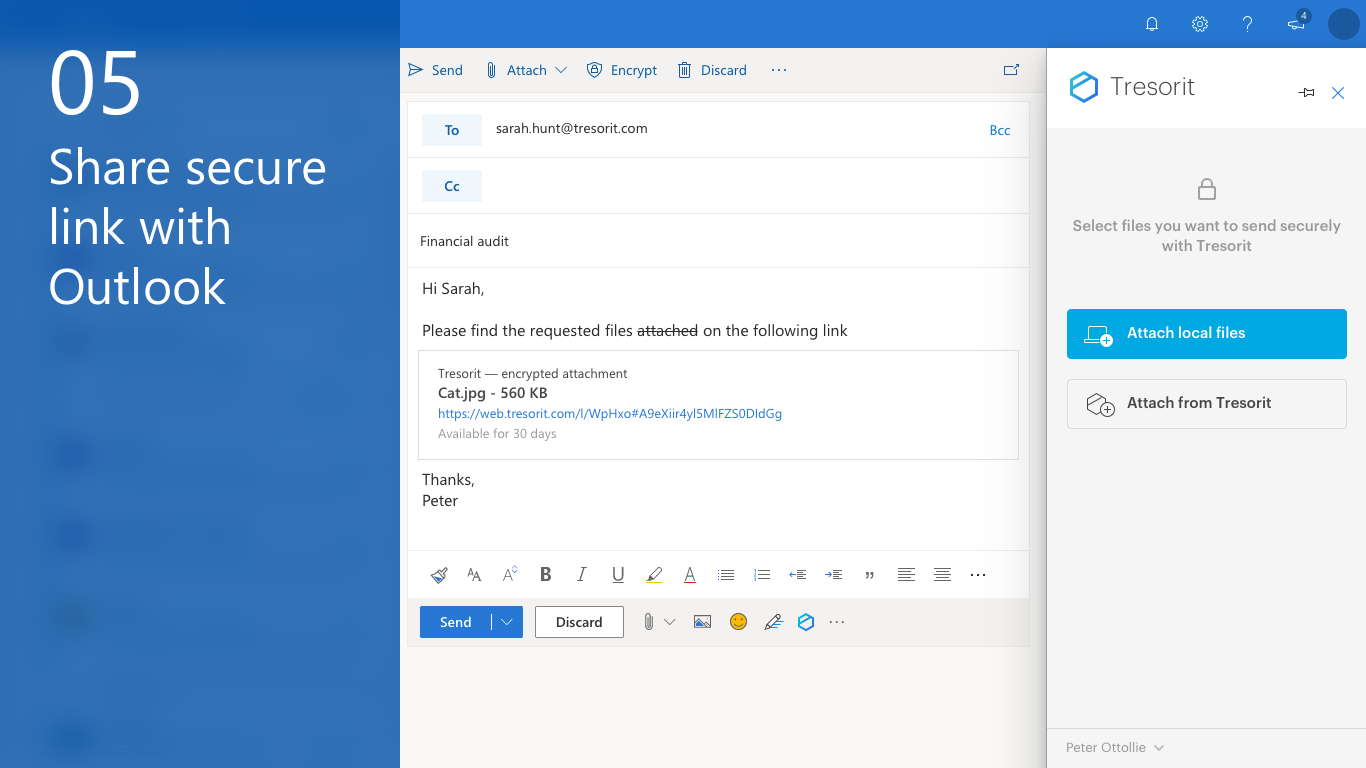Pop out the message in new window
This screenshot has width=1366, height=768.
click(x=1011, y=70)
